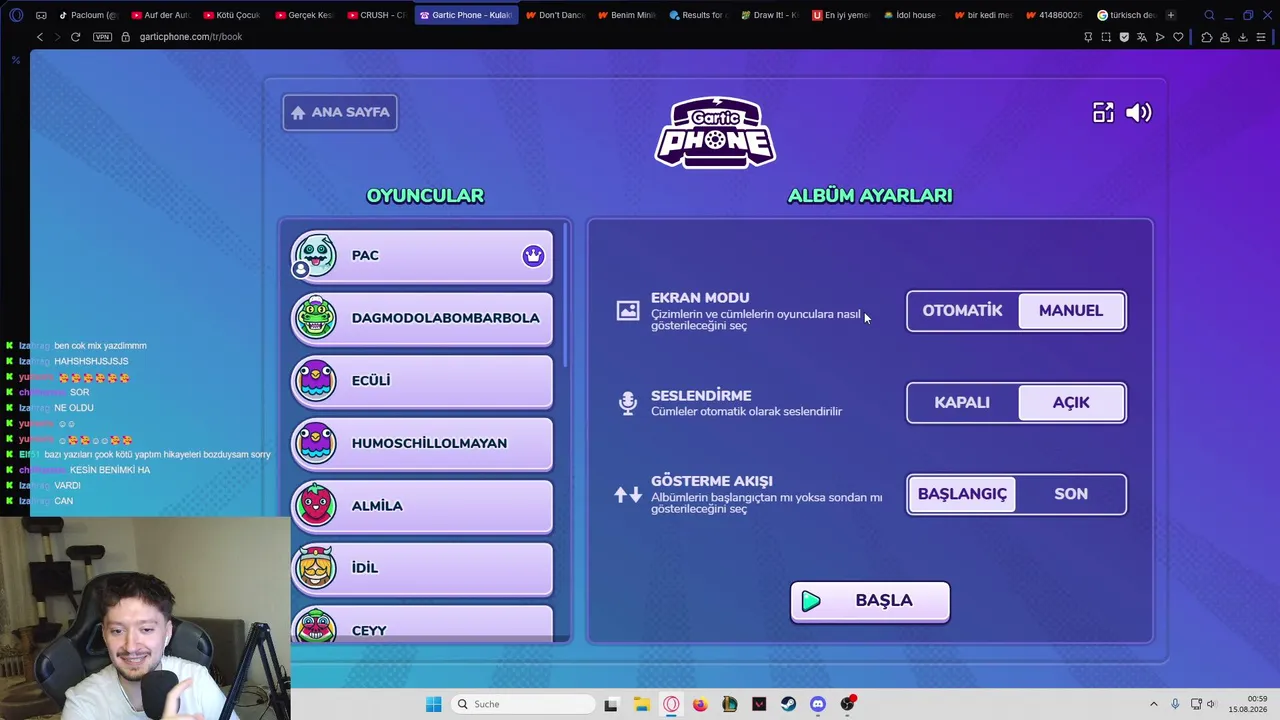Image resolution: width=1280 pixels, height=720 pixels.
Task: Select player İDİL in the list
Action: tap(422, 568)
